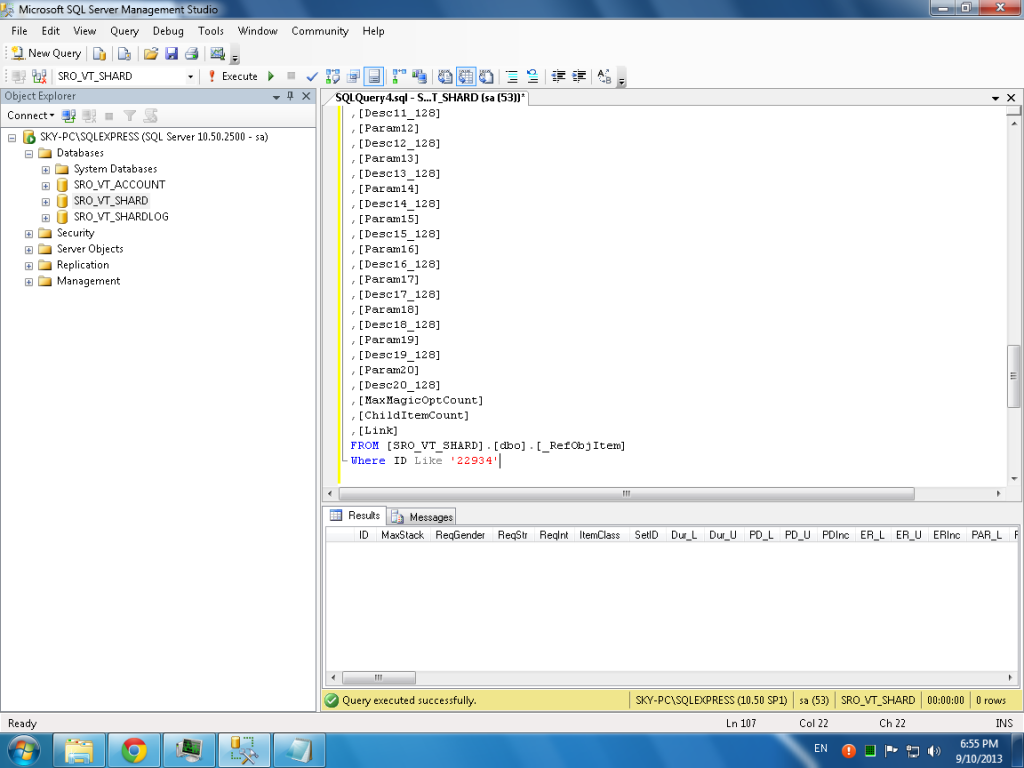Comment out the selected lines
The height and width of the screenshot is (768, 1024).
pyautogui.click(x=512, y=76)
